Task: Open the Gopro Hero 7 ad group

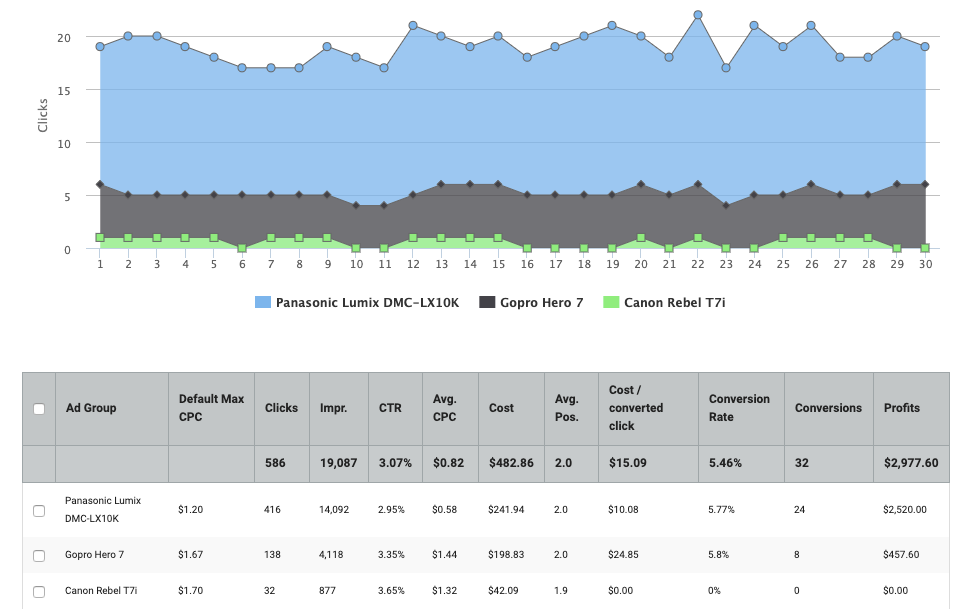Action: pyautogui.click(x=94, y=555)
